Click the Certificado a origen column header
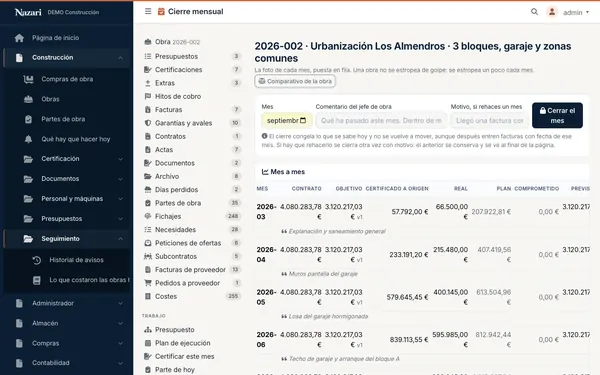 coord(397,189)
